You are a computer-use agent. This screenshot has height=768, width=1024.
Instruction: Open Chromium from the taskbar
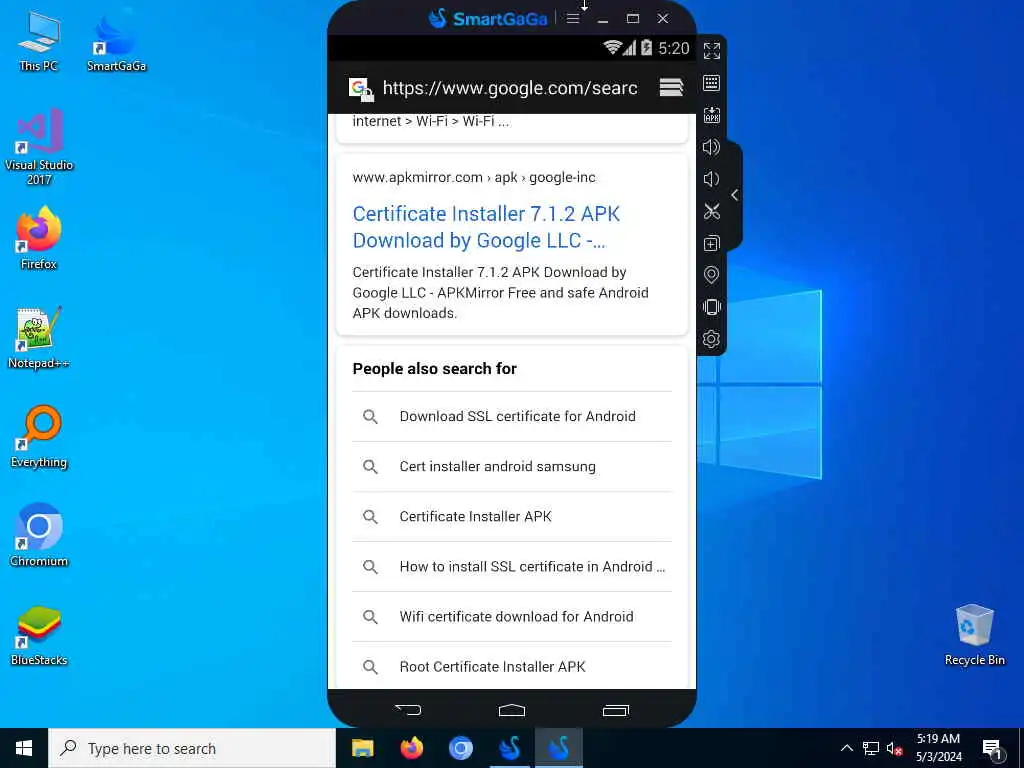point(460,748)
